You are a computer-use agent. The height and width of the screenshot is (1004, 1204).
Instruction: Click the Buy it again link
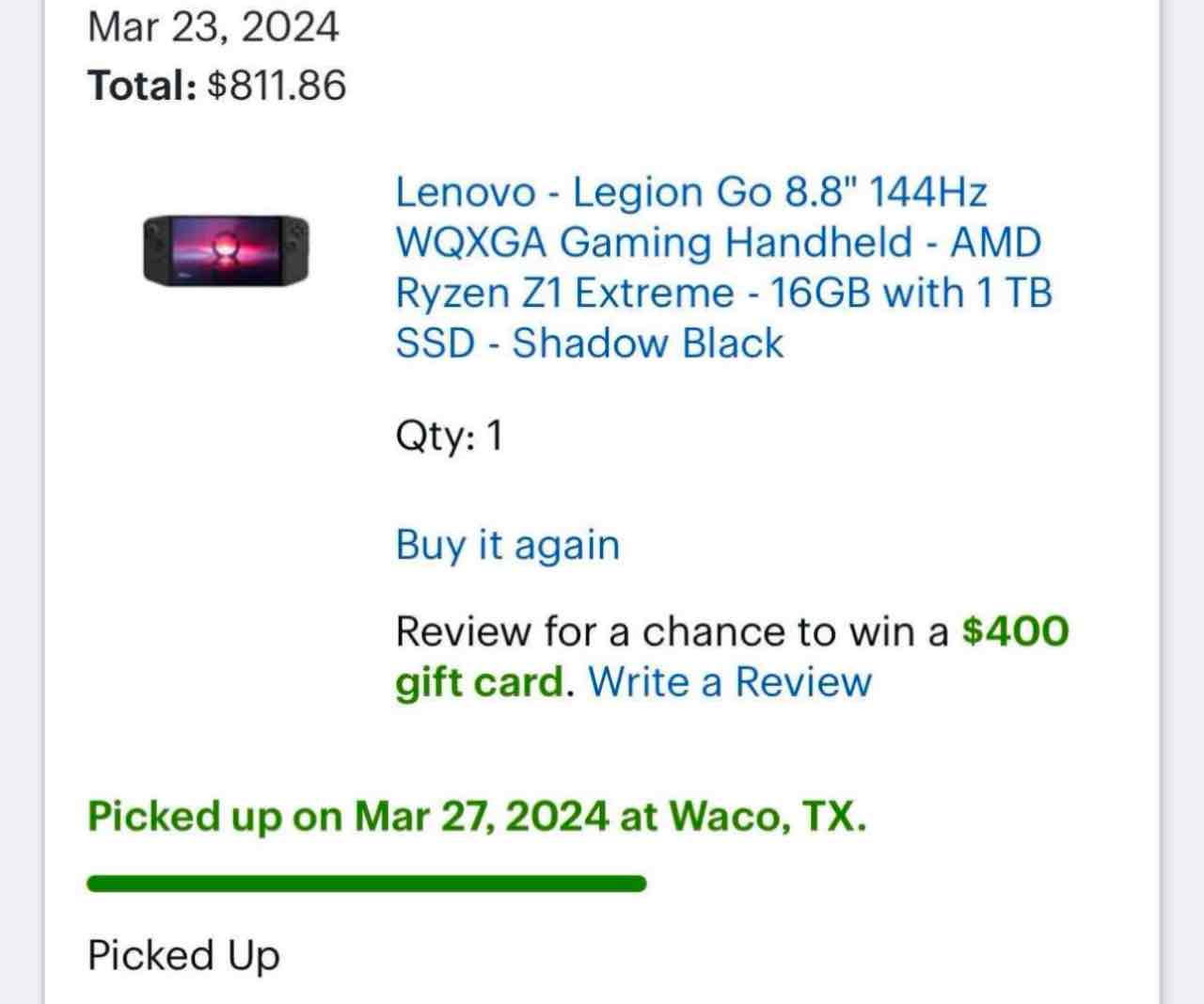(x=508, y=545)
